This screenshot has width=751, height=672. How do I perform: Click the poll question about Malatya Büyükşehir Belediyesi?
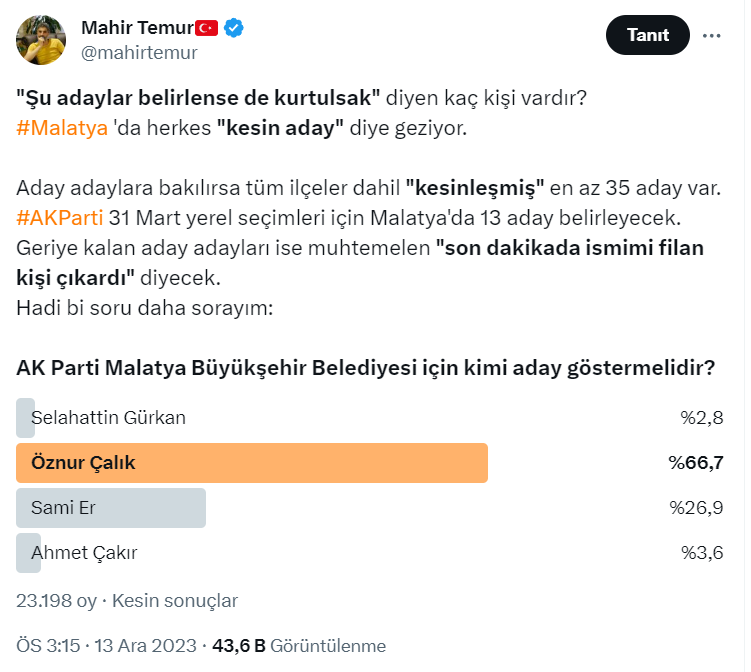tap(366, 368)
